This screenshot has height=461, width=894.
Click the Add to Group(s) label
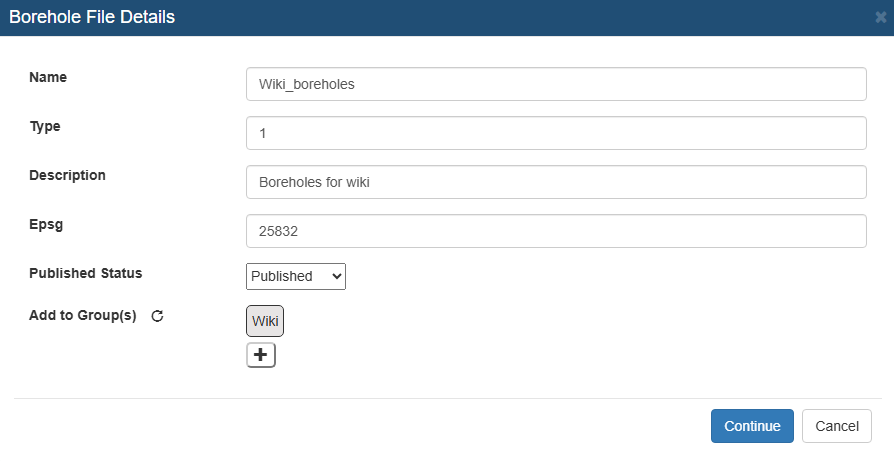[x=83, y=316]
